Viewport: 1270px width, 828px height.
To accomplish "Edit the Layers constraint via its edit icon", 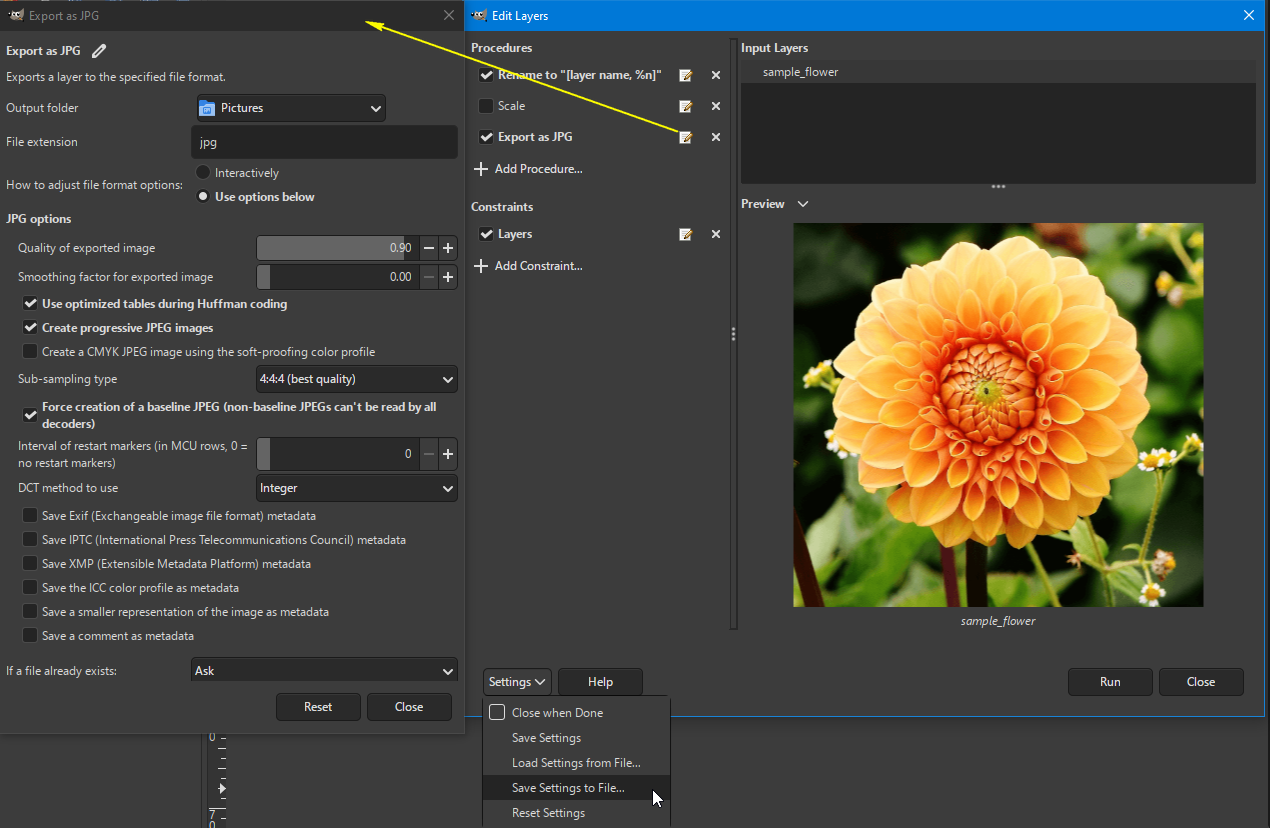I will (685, 234).
